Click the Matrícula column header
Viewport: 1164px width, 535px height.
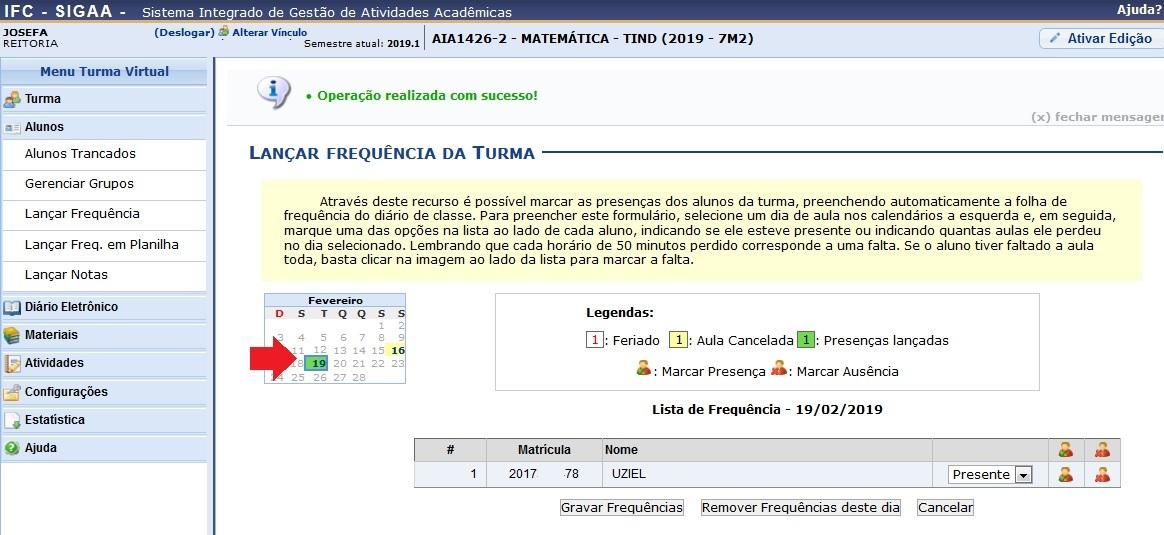click(544, 450)
